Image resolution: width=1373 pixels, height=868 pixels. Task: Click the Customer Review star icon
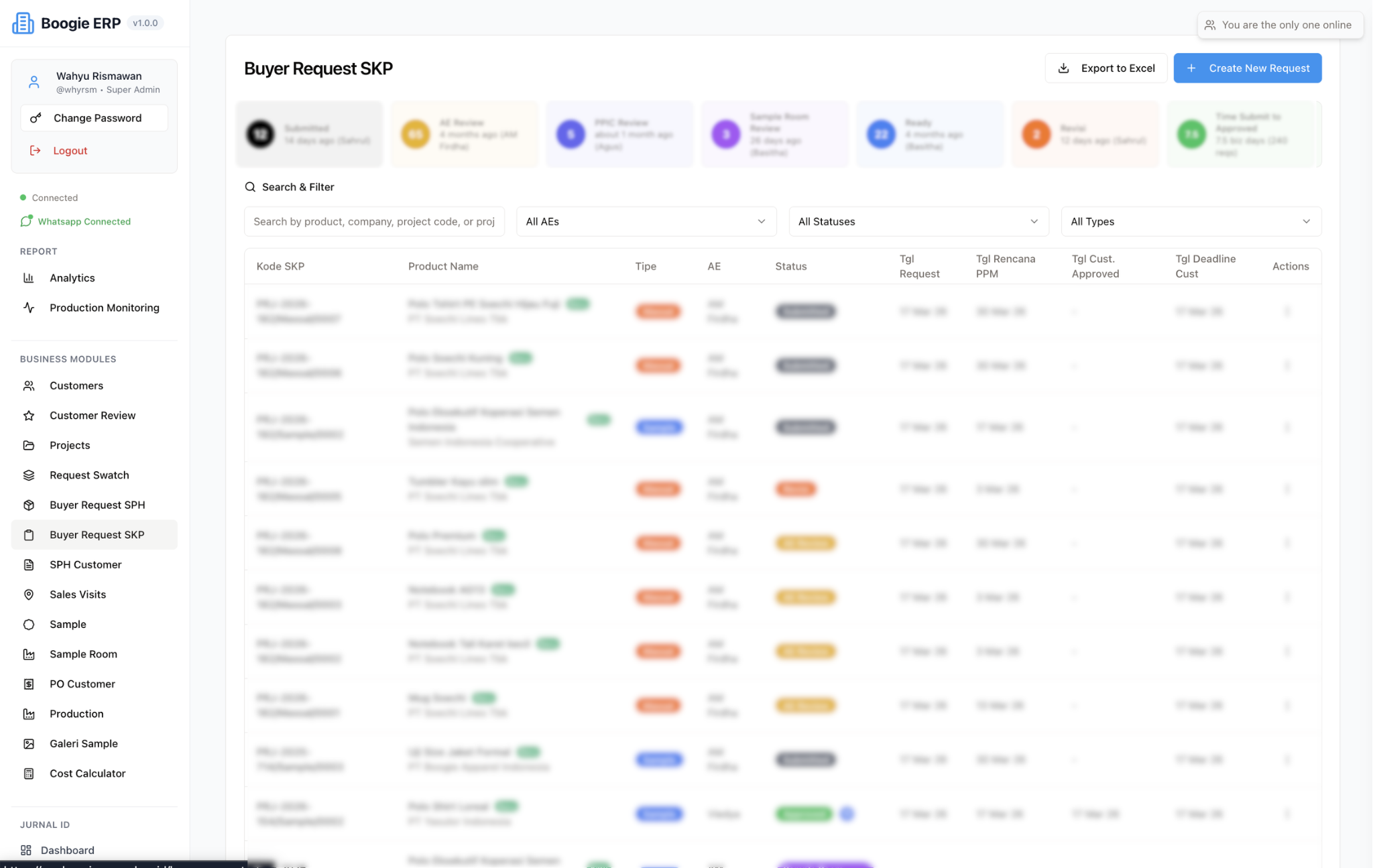(29, 416)
